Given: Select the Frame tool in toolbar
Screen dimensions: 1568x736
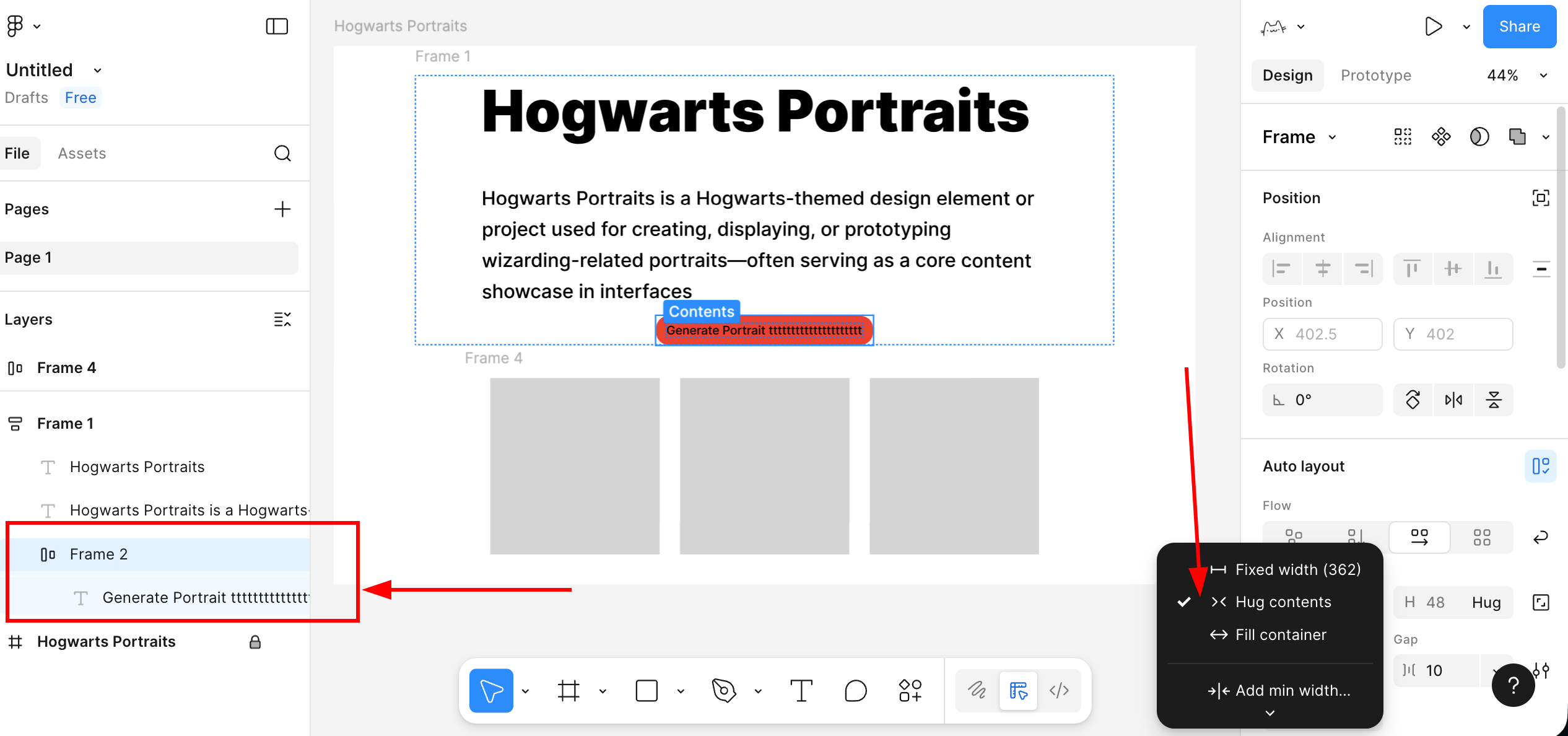Looking at the screenshot, I should coord(568,690).
